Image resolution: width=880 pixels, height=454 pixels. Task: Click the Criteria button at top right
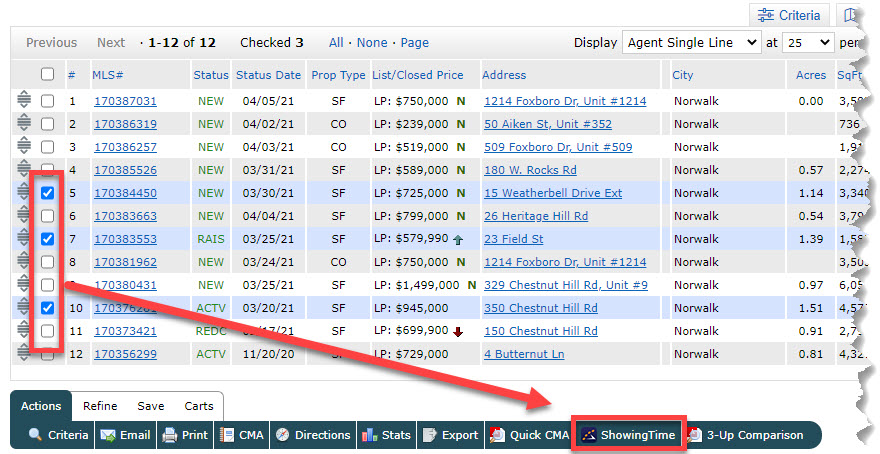[x=789, y=15]
